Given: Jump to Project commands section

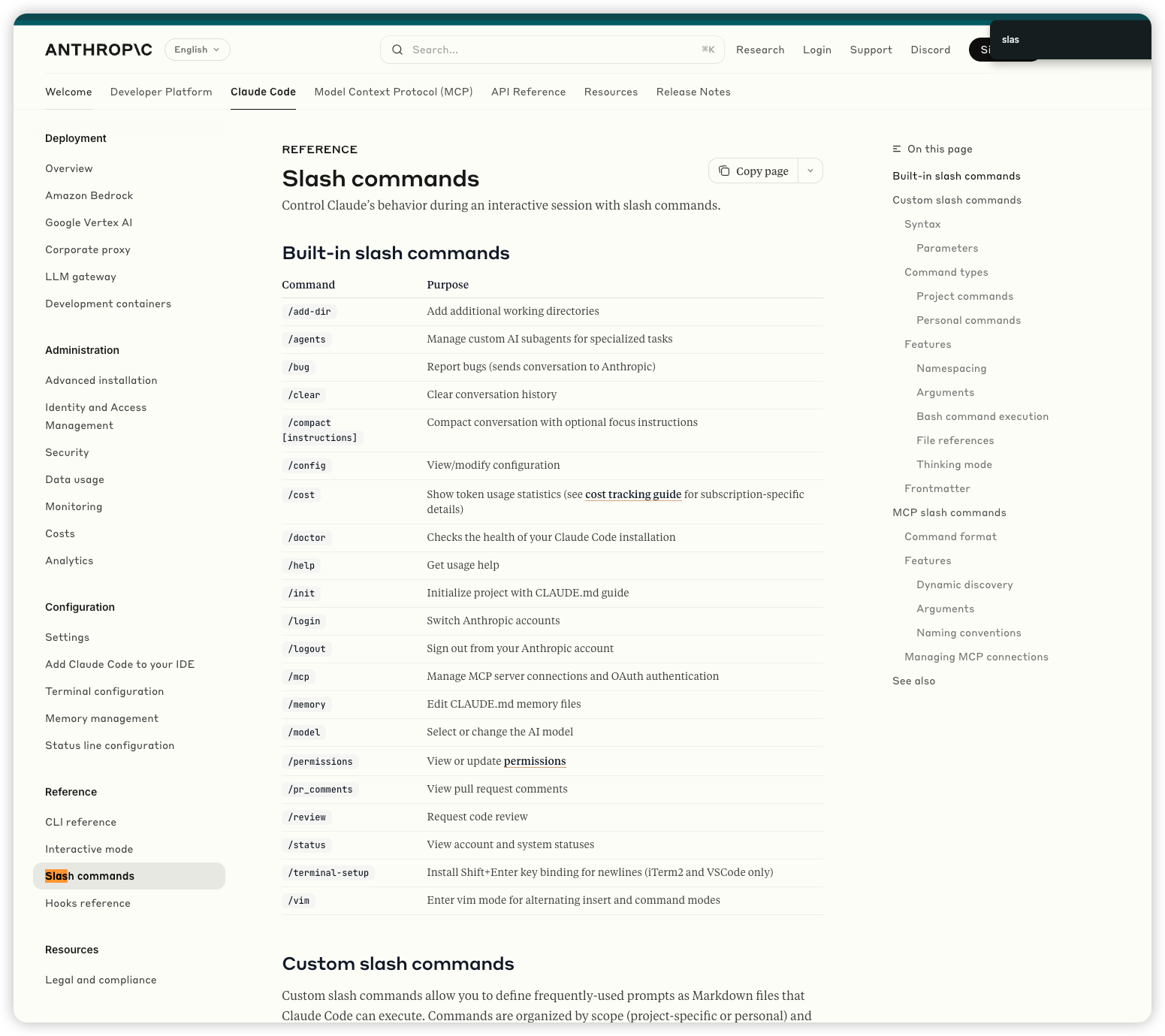Looking at the screenshot, I should point(964,296).
